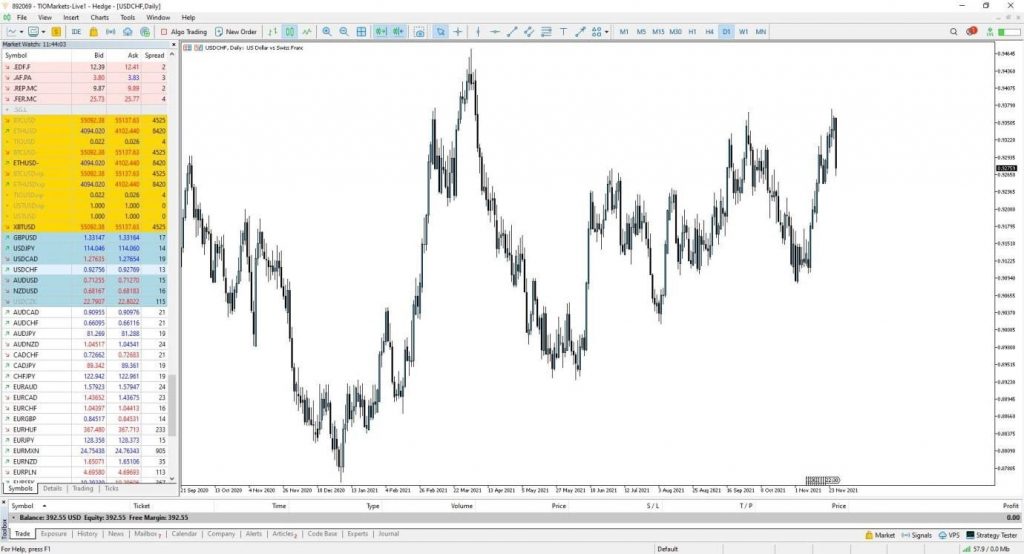The image size is (1024, 554).
Task: Collapse the Balance summary row arrow
Action: [13, 517]
